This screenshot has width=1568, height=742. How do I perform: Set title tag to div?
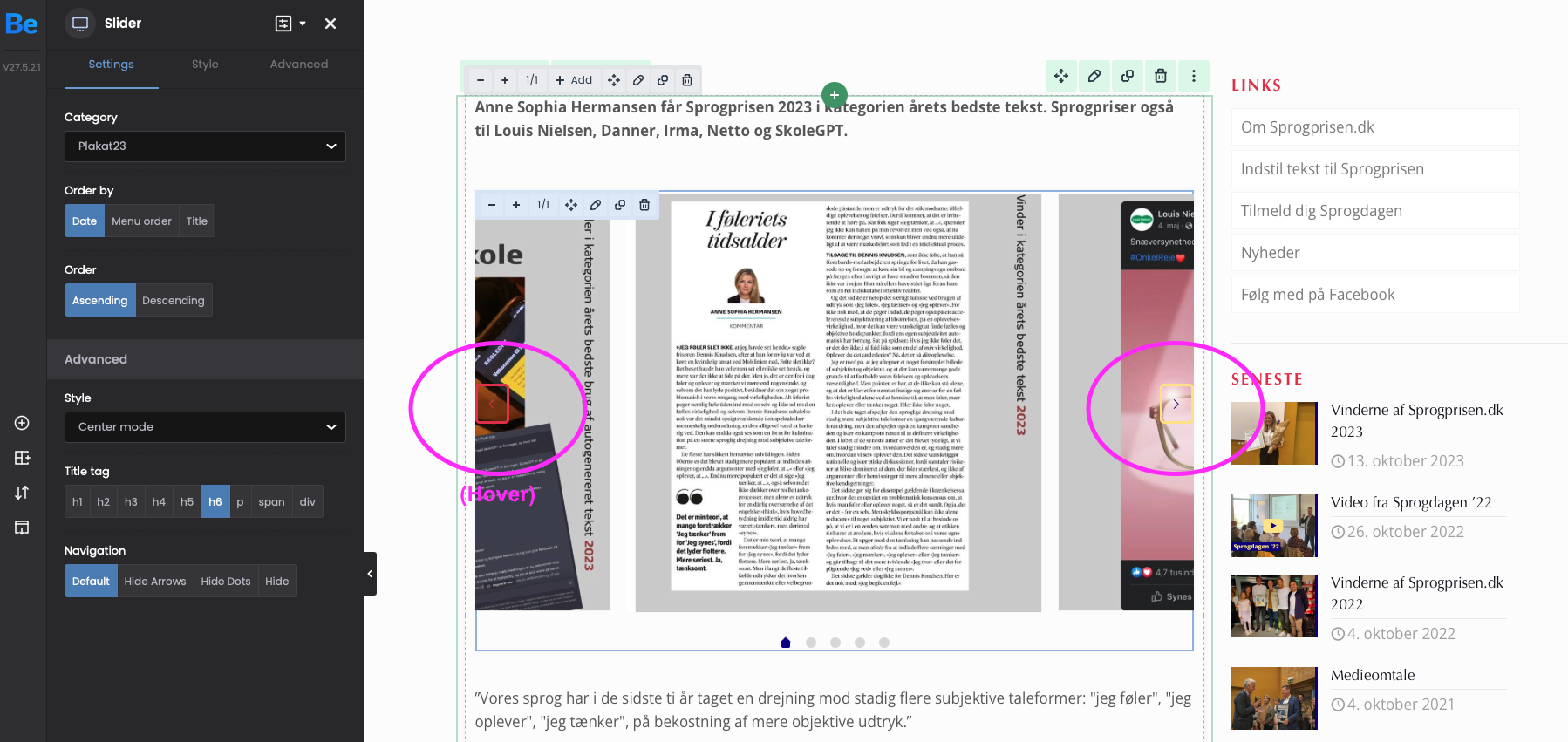[x=308, y=502]
